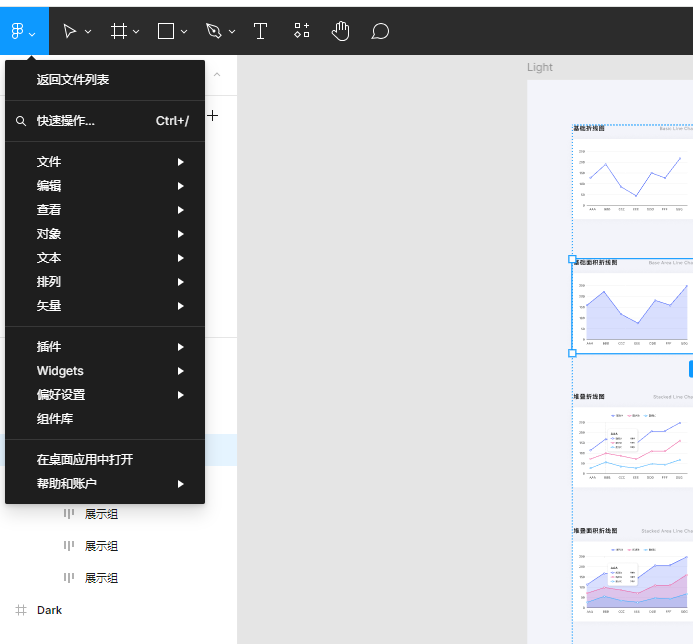Viewport: 693px width, 644px height.
Task: Choose 在桌面应用中打开 menu entry
Action: click(x=105, y=460)
